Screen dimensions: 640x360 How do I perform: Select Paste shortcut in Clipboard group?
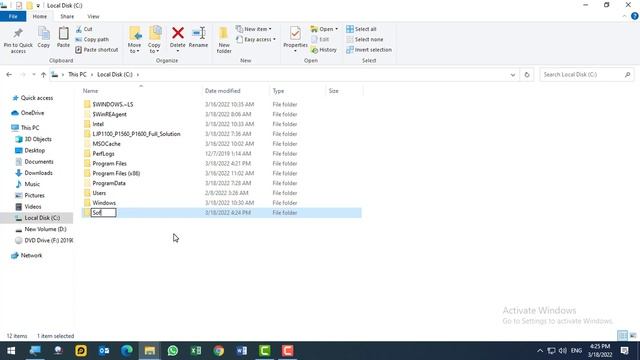pos(97,50)
